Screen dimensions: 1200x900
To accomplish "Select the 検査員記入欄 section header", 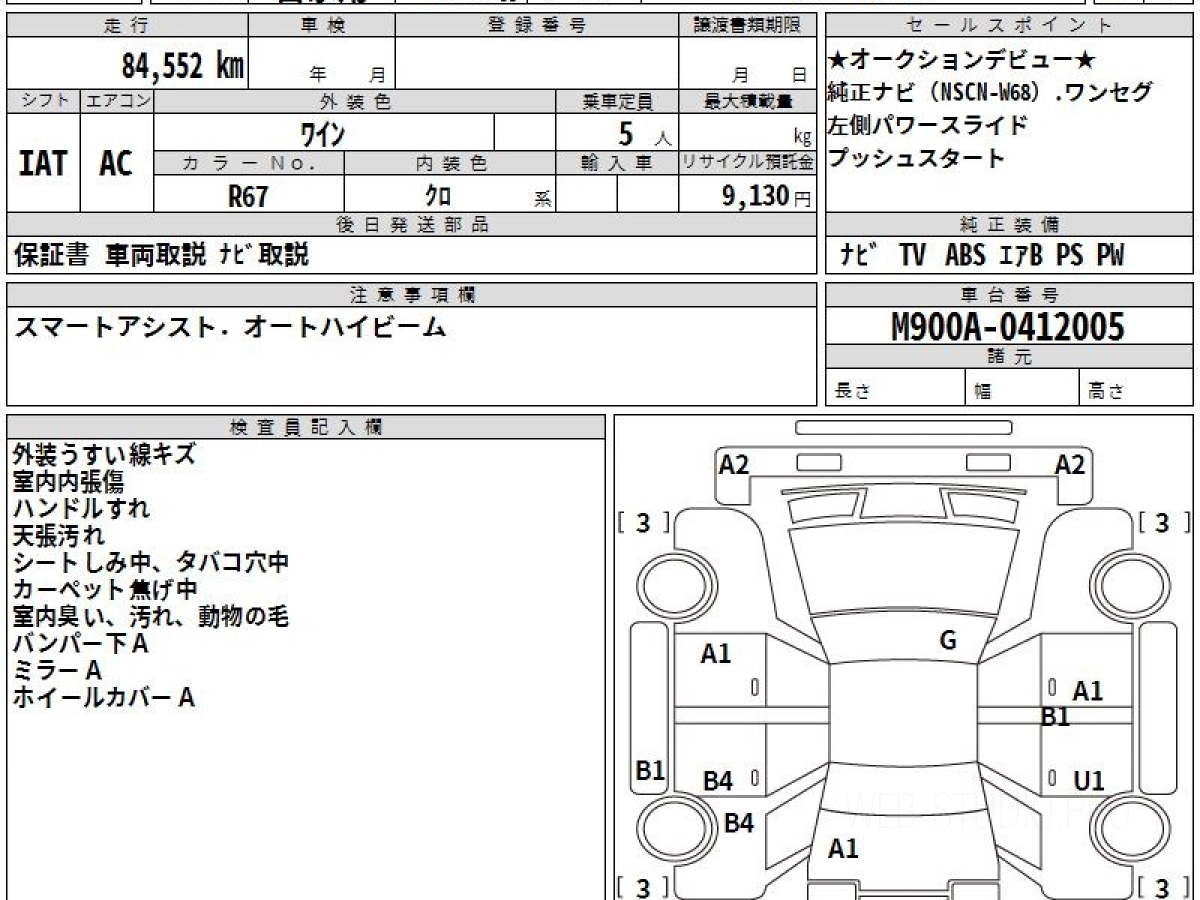I will click(306, 427).
